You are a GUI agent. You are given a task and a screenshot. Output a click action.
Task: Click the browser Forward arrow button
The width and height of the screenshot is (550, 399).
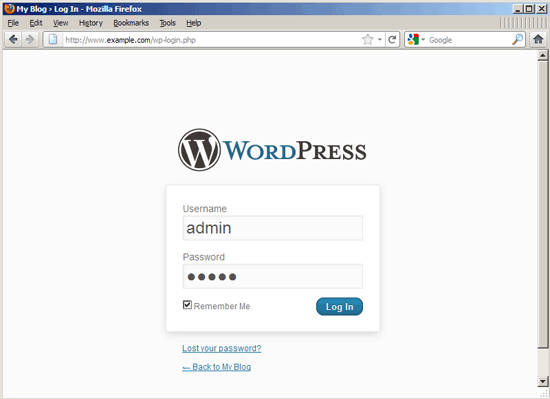(x=30, y=39)
